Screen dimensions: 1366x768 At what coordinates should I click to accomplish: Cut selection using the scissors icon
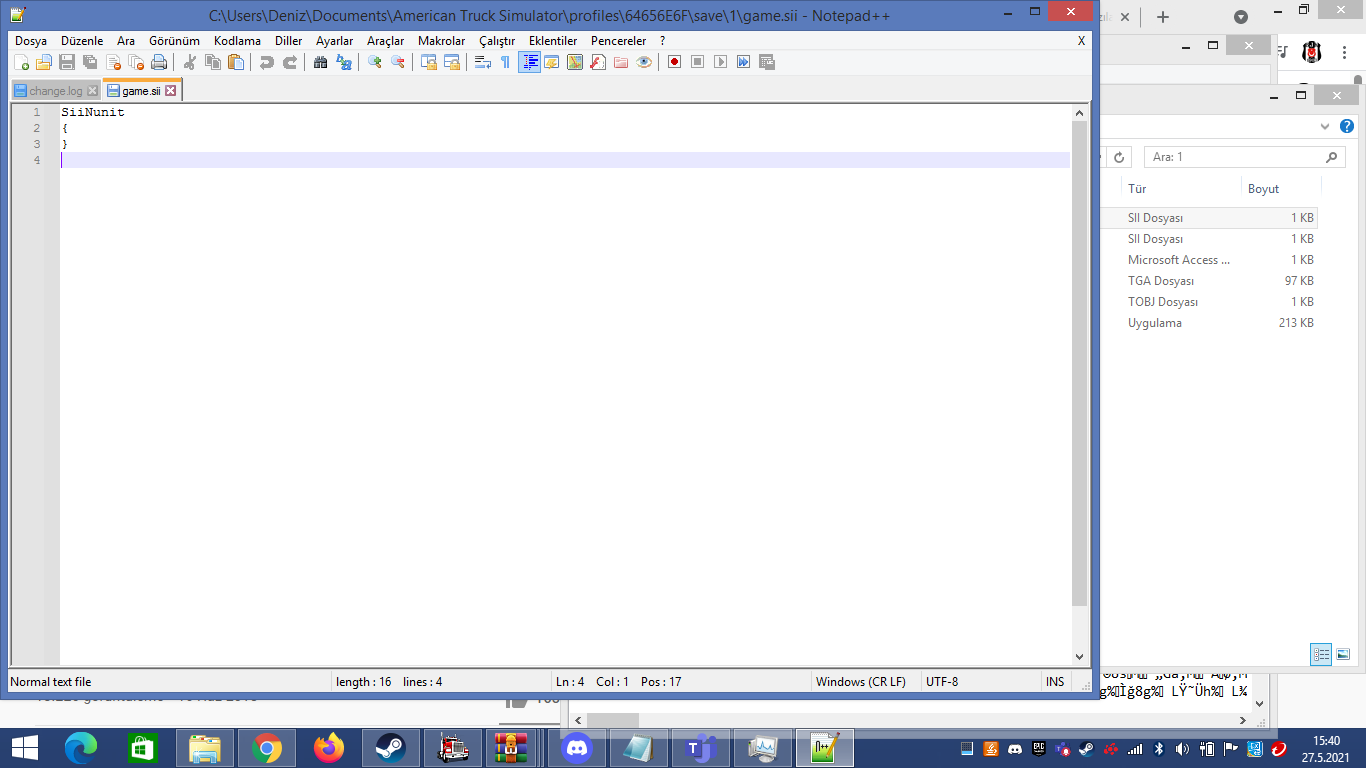coord(190,62)
